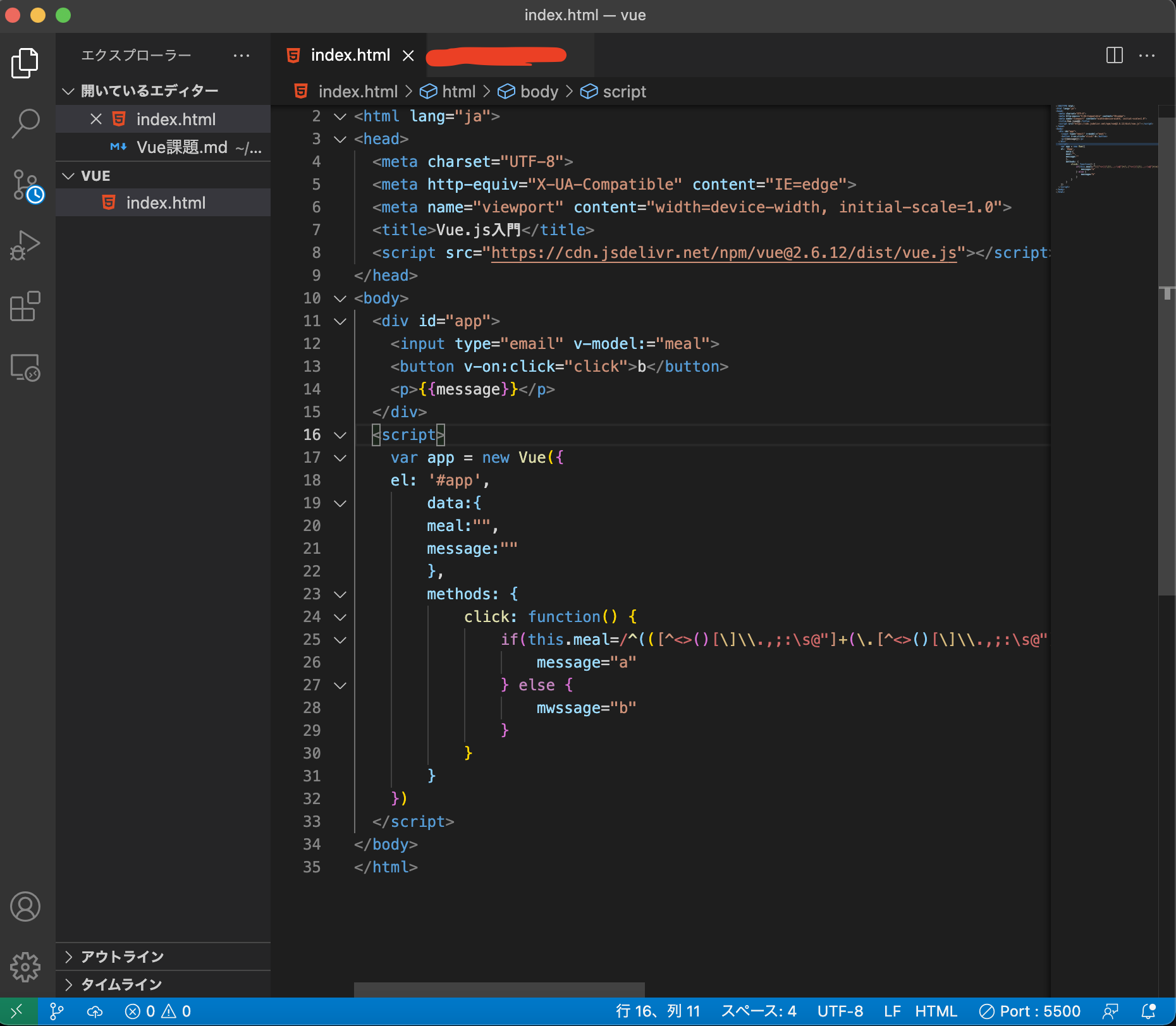This screenshot has width=1176, height=1026.
Task: Close the index.html tab
Action: 408,56
